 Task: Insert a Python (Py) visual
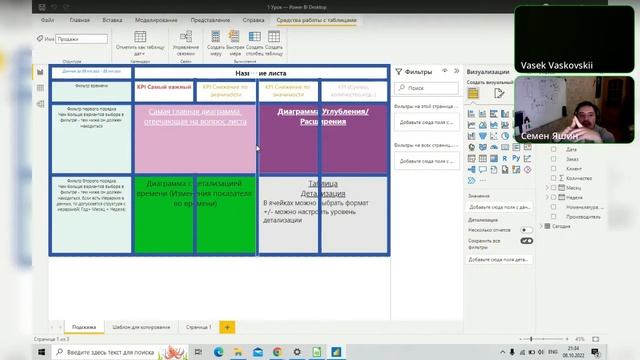[x=516, y=158]
